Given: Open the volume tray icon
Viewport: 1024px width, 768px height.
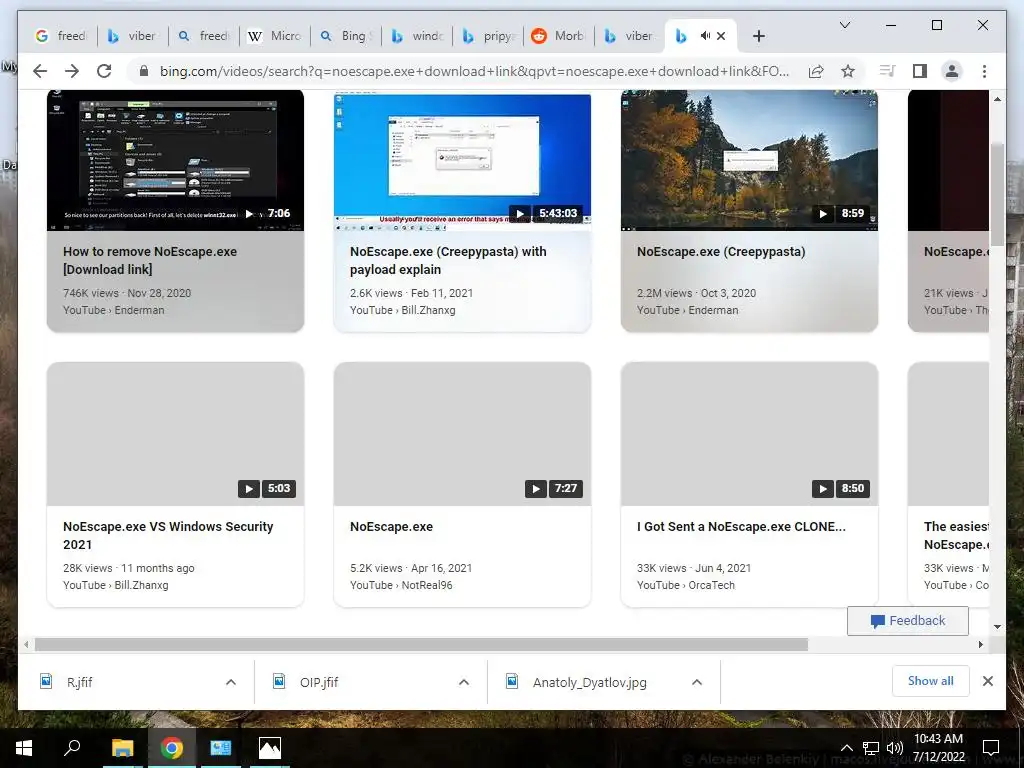Looking at the screenshot, I should (x=895, y=748).
